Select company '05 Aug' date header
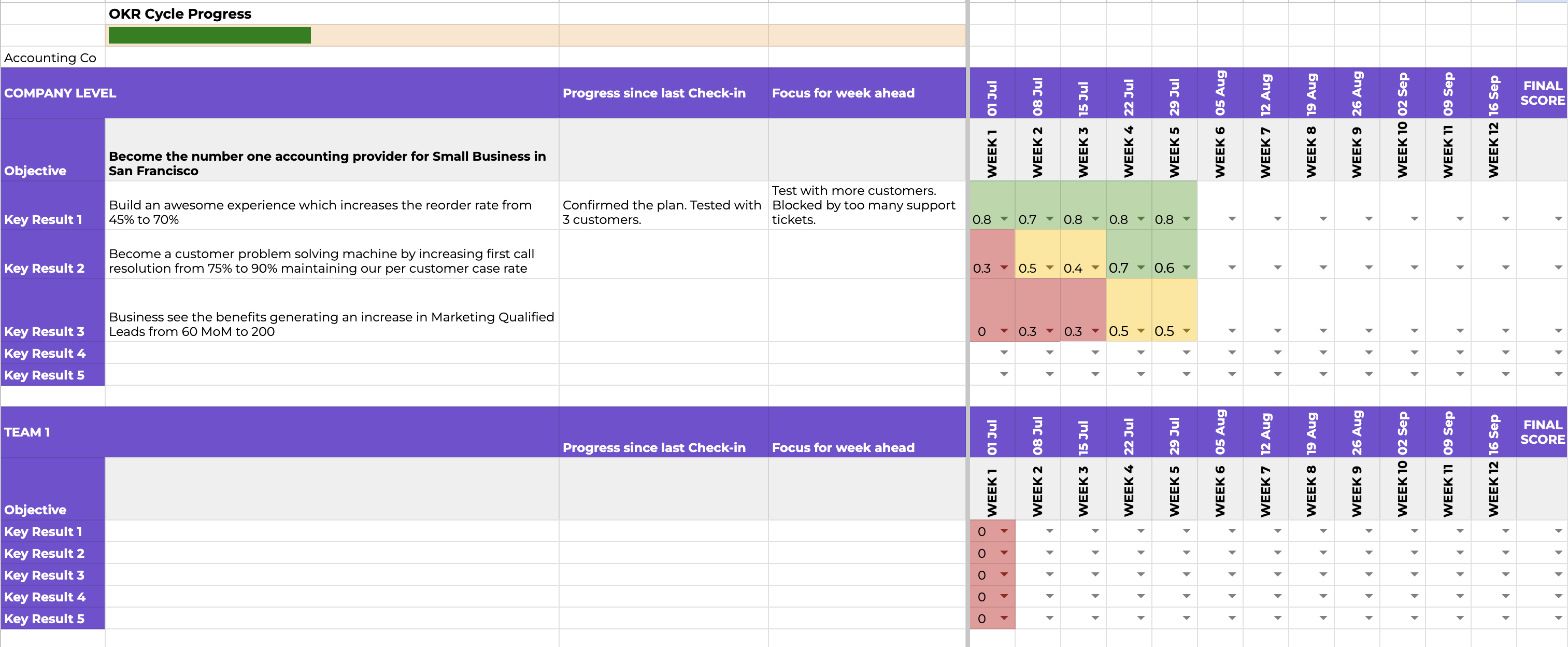The height and width of the screenshot is (647, 1568). (x=1220, y=93)
